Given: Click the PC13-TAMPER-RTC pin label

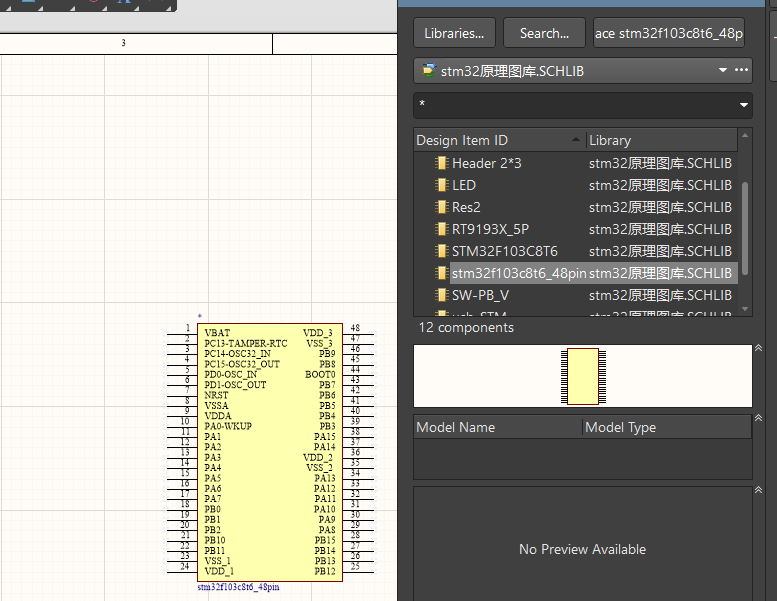Looking at the screenshot, I should (246, 343).
